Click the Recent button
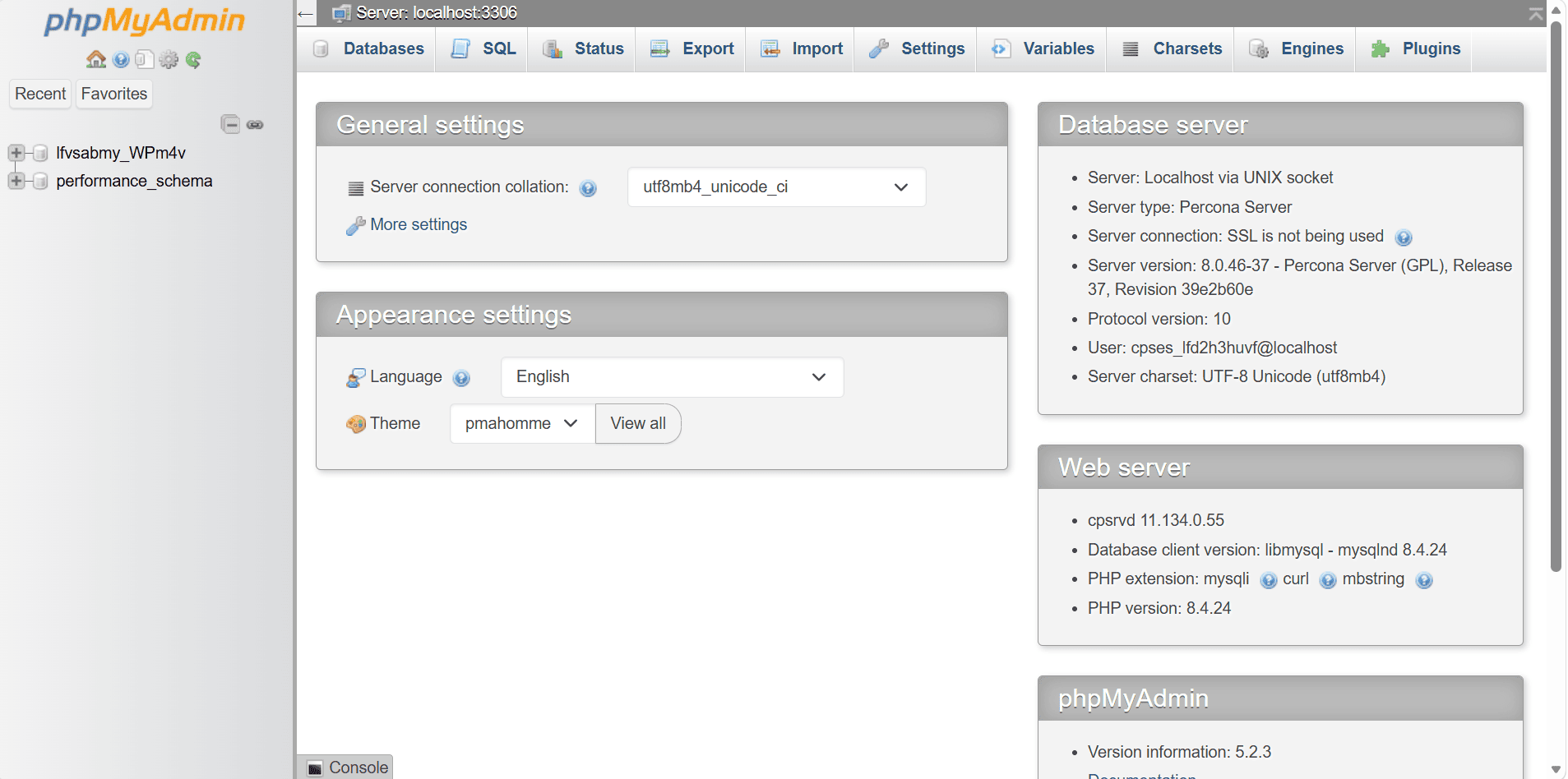1568x779 pixels. (40, 94)
